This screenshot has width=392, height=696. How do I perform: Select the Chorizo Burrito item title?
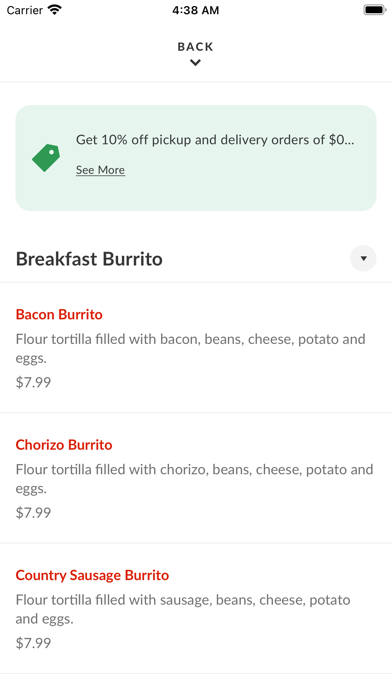[x=64, y=445]
